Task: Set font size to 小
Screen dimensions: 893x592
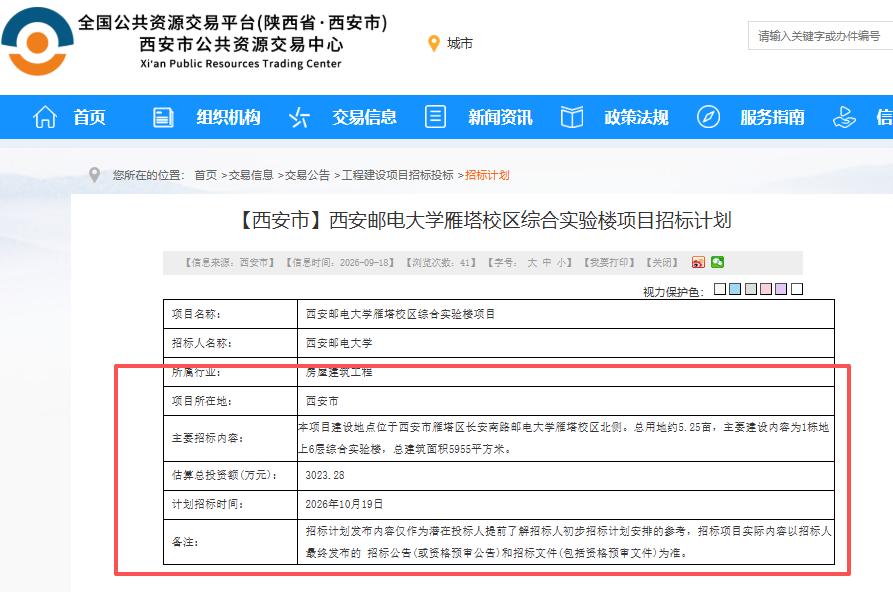Action: tap(562, 263)
